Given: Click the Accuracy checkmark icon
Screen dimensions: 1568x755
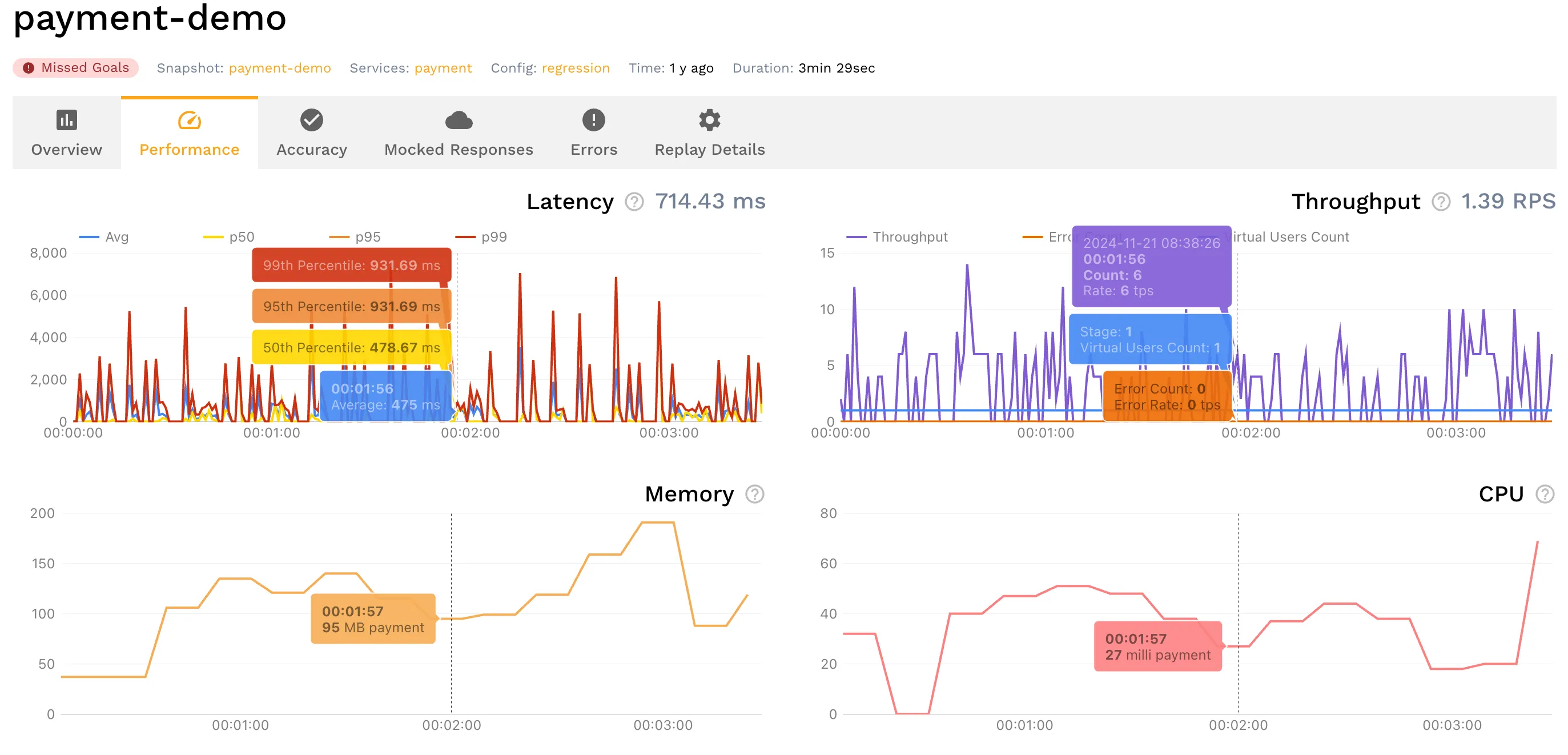Looking at the screenshot, I should 312,121.
